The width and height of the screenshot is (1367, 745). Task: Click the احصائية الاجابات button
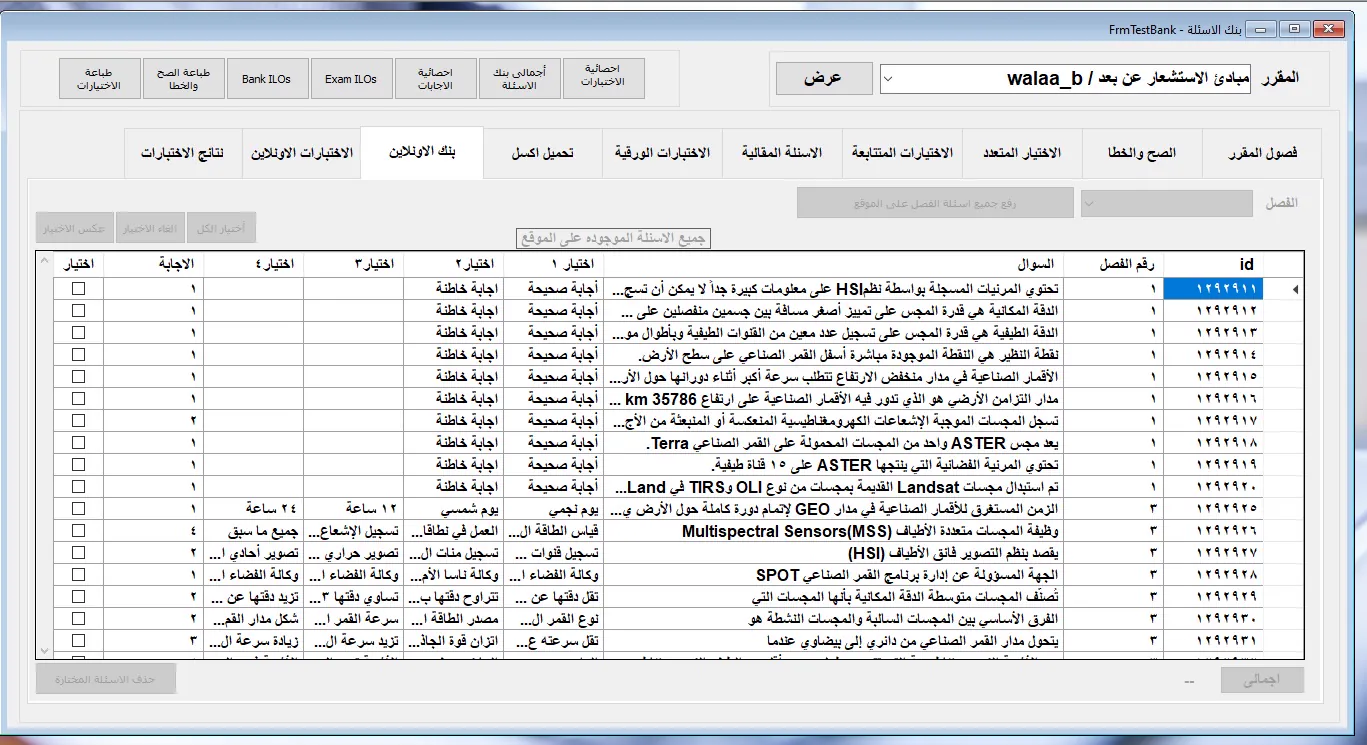coord(435,77)
